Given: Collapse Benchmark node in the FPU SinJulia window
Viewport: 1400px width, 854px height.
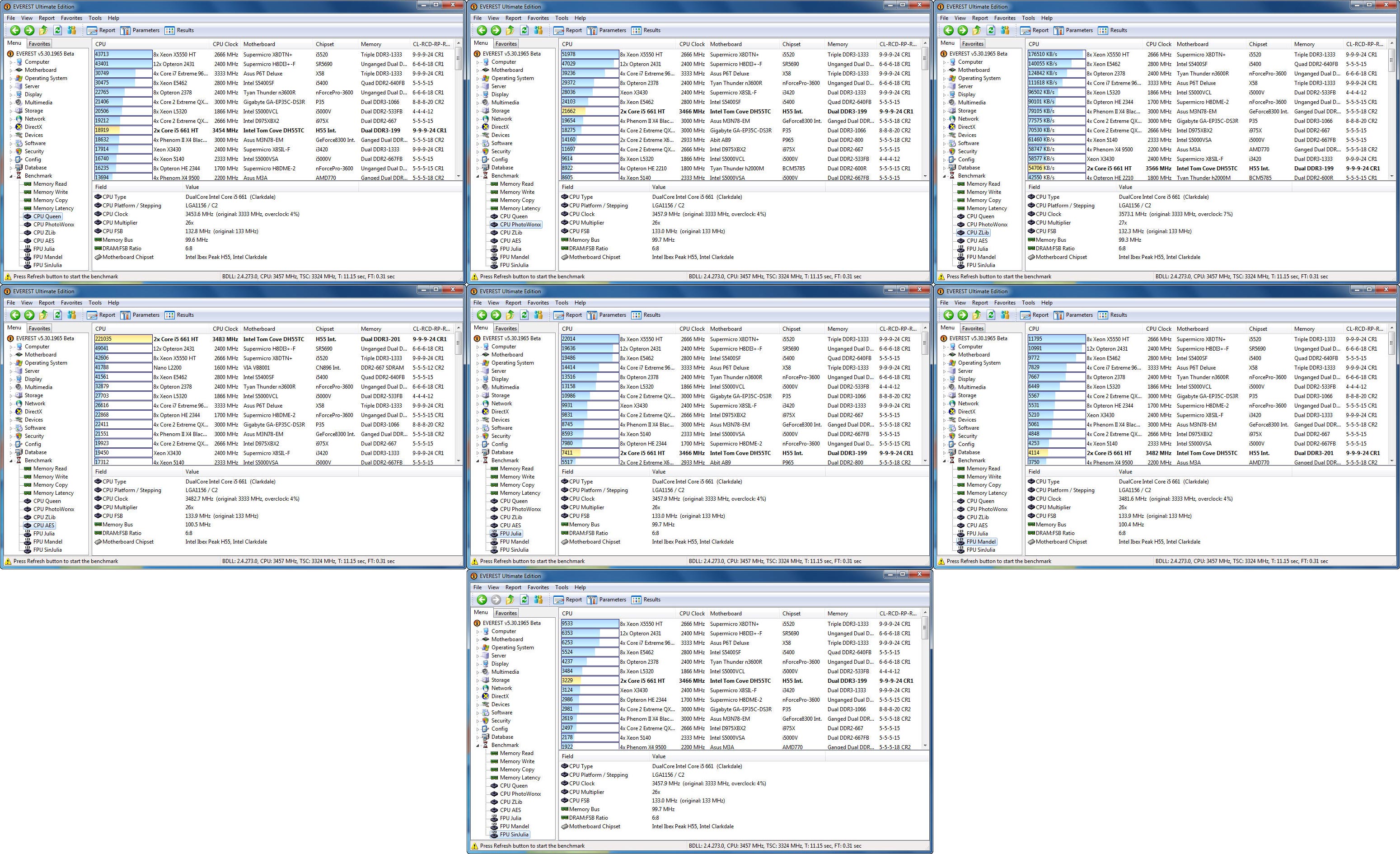Looking at the screenshot, I should point(477,746).
